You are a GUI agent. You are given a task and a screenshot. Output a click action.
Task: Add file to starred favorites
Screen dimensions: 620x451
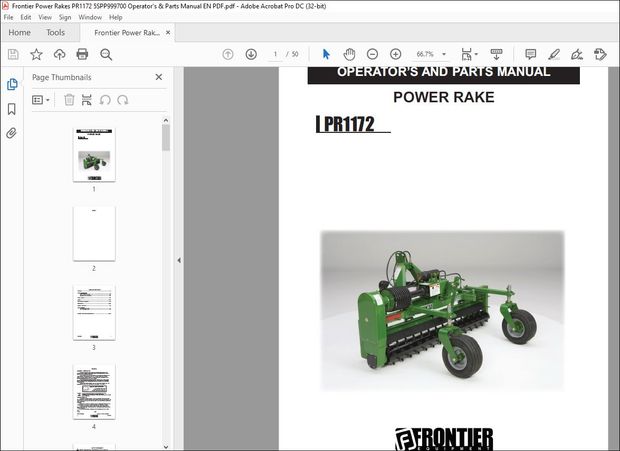tap(36, 54)
